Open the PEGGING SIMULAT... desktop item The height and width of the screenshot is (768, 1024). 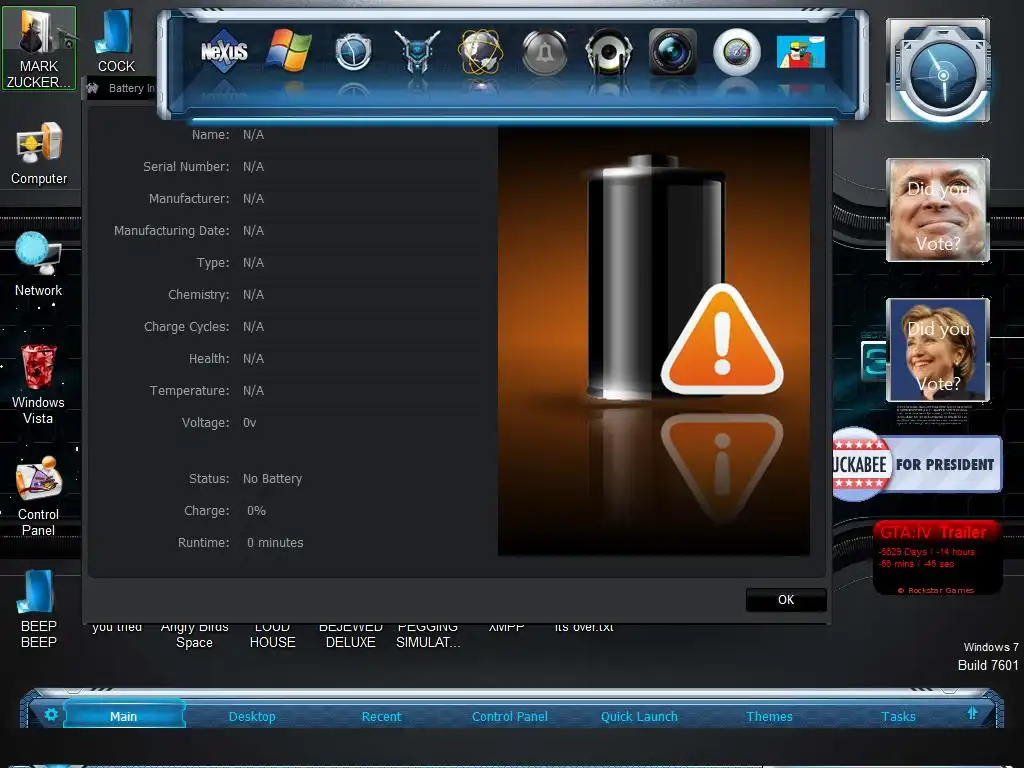click(428, 635)
